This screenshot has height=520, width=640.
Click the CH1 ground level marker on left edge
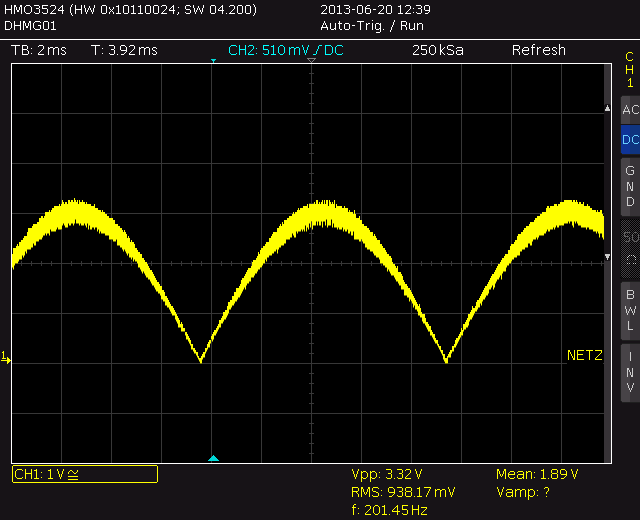pos(6,358)
